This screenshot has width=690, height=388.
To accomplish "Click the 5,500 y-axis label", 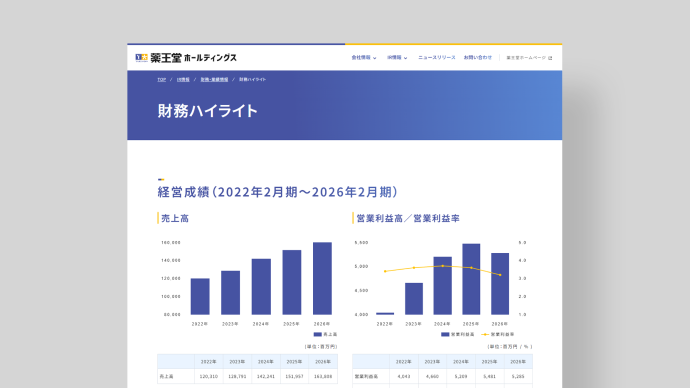I will pyautogui.click(x=361, y=242).
